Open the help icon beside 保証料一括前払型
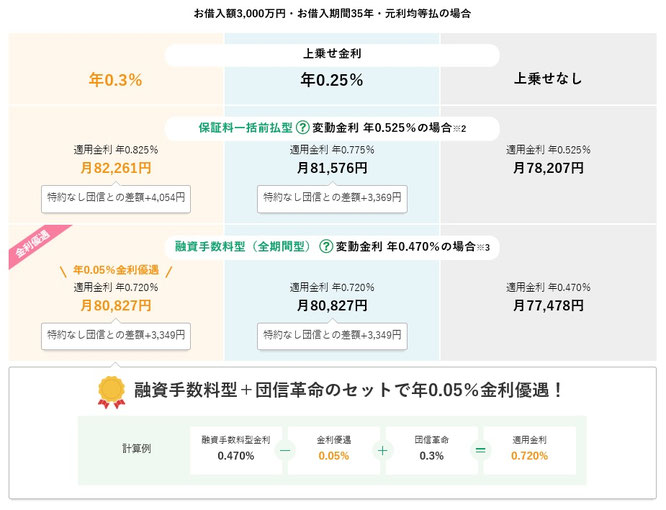This screenshot has width=666, height=510. 302,127
